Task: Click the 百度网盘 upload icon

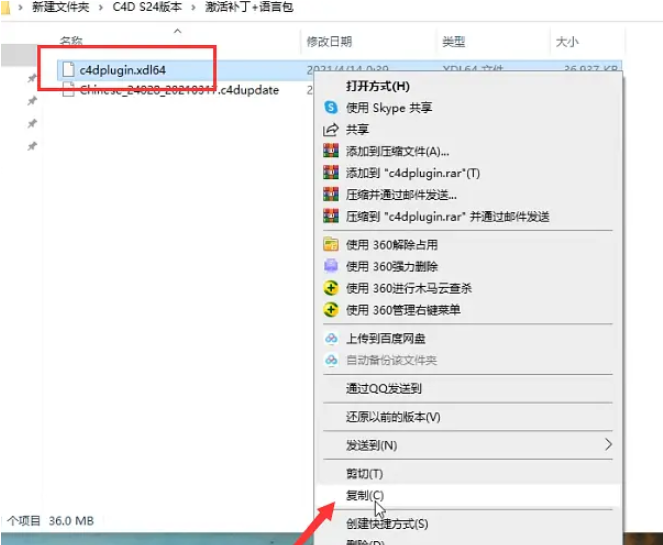Action: point(331,338)
